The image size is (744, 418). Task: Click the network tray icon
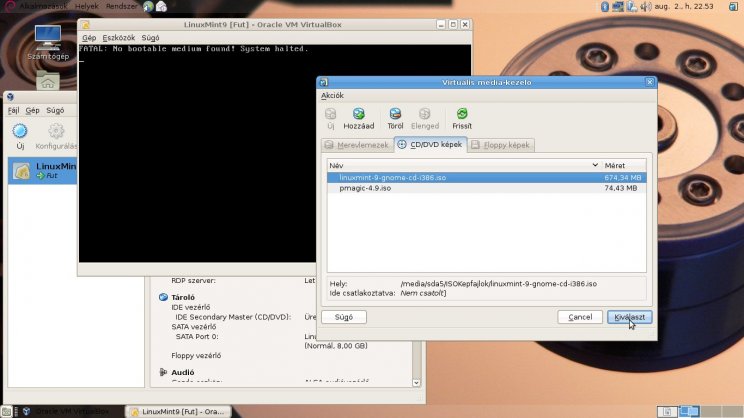point(618,7)
